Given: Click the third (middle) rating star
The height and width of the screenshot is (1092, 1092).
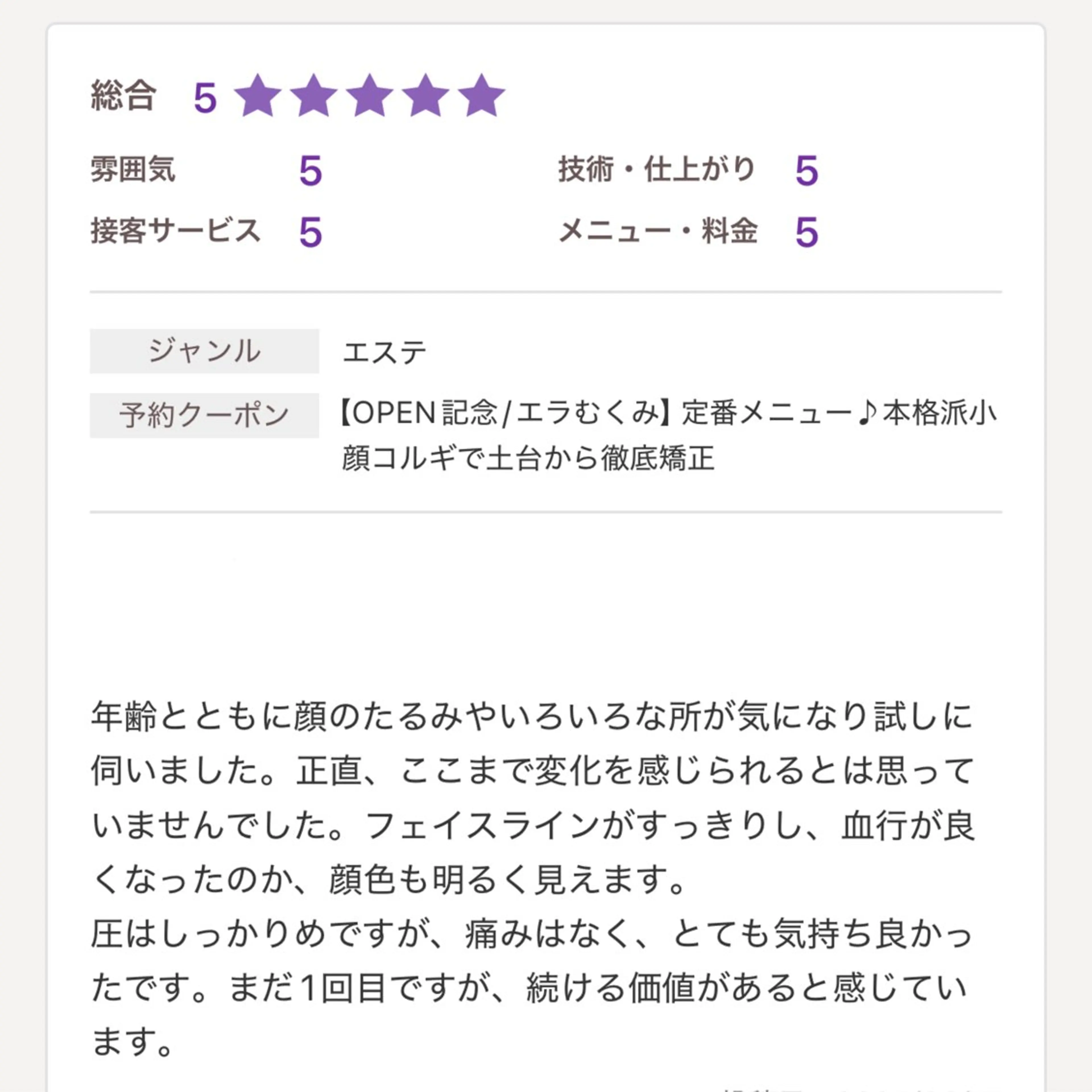Looking at the screenshot, I should (x=369, y=96).
